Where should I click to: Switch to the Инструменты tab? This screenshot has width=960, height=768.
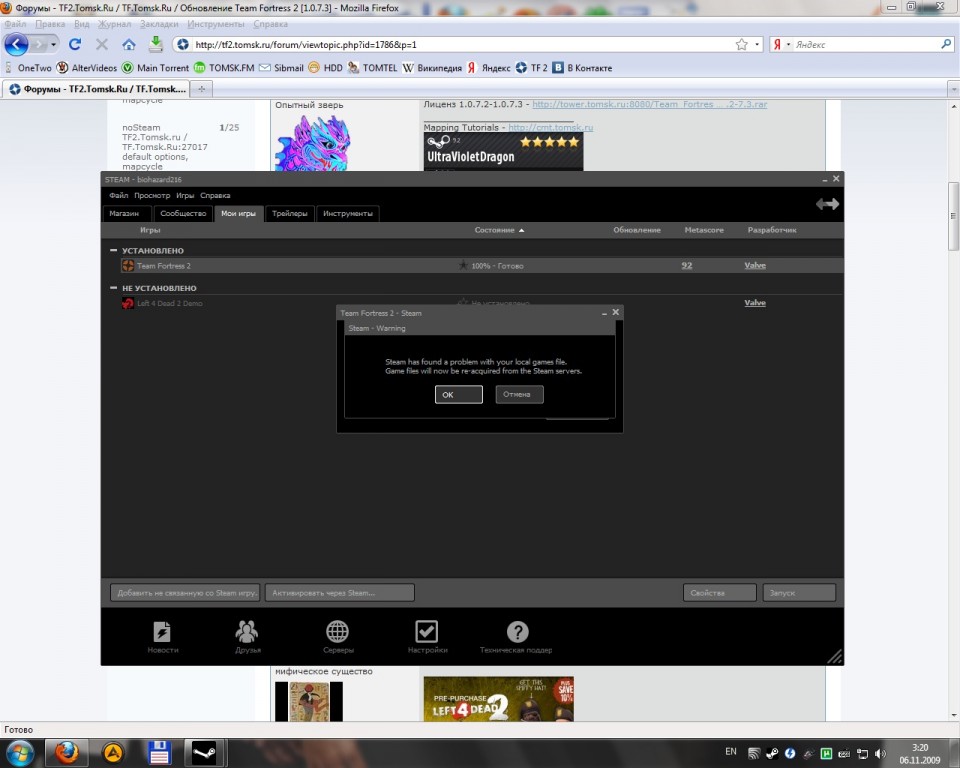pyautogui.click(x=348, y=213)
